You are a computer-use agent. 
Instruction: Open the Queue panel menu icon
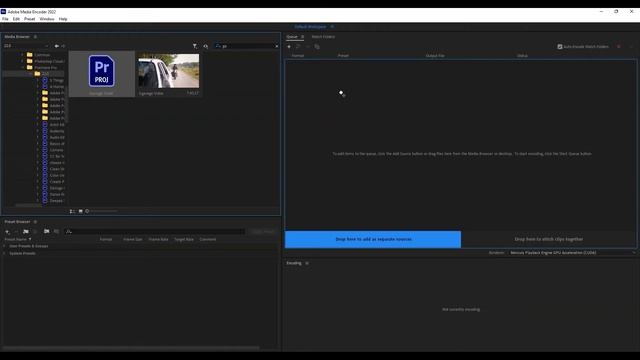(302, 37)
